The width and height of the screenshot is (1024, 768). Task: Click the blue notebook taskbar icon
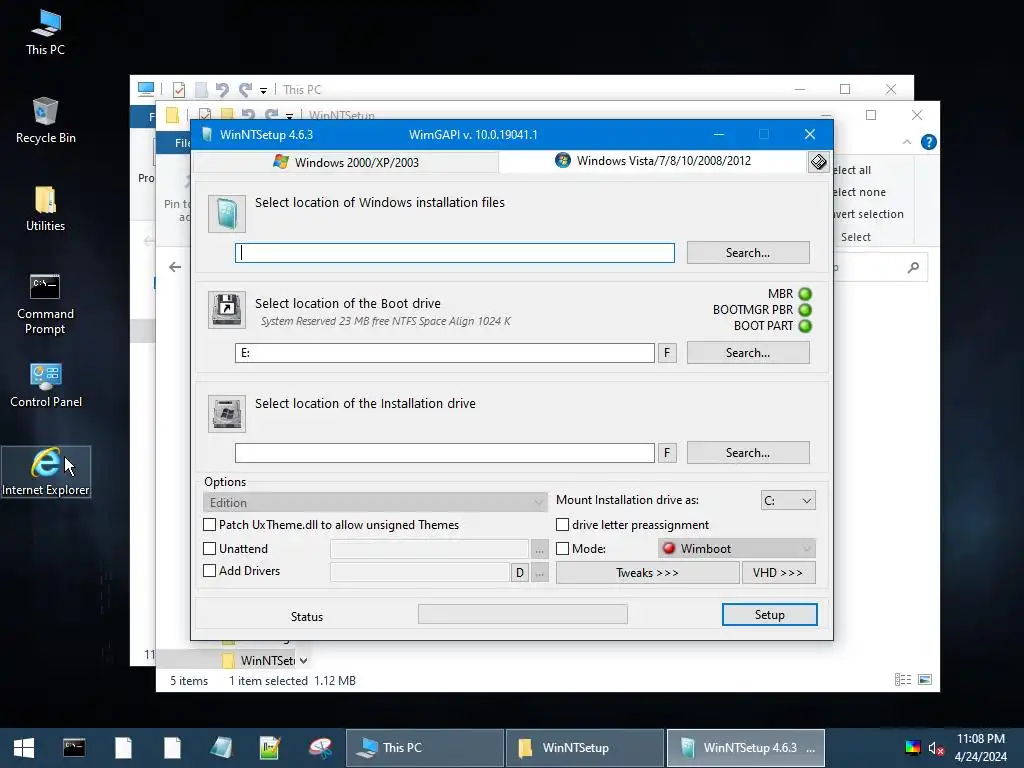tap(221, 748)
